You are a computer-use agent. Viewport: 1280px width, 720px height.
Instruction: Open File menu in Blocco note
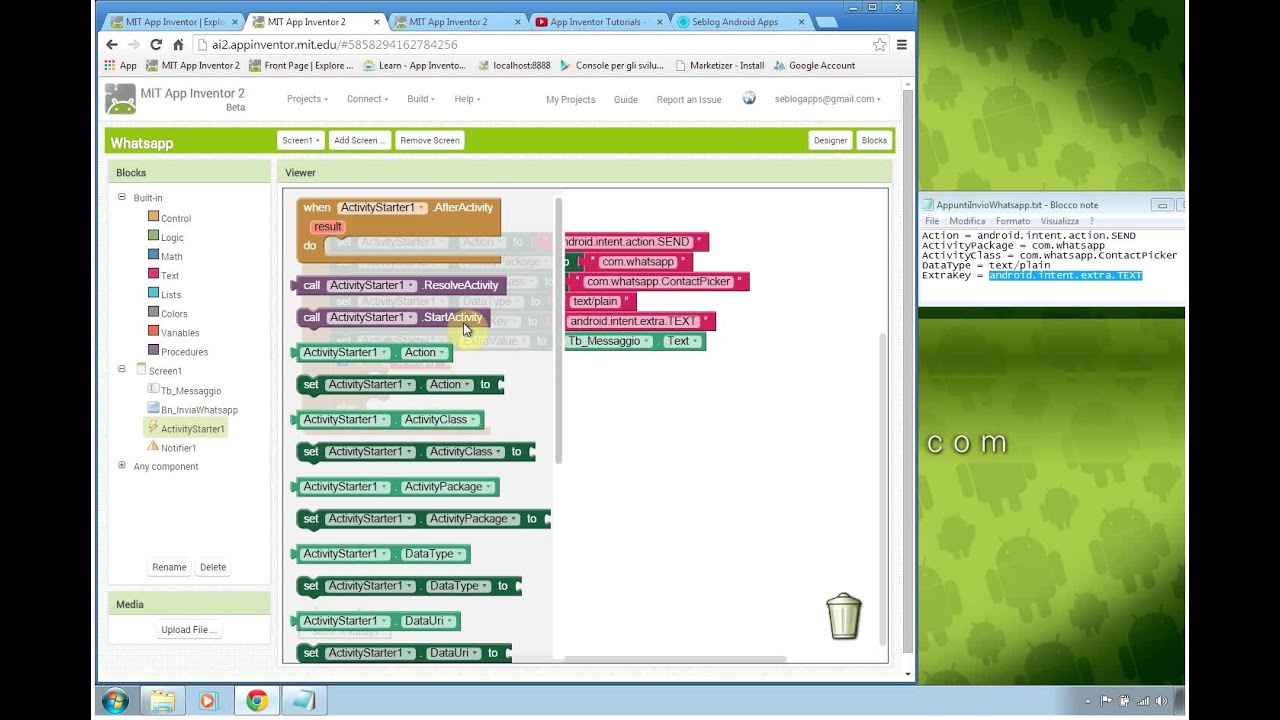pyautogui.click(x=931, y=221)
